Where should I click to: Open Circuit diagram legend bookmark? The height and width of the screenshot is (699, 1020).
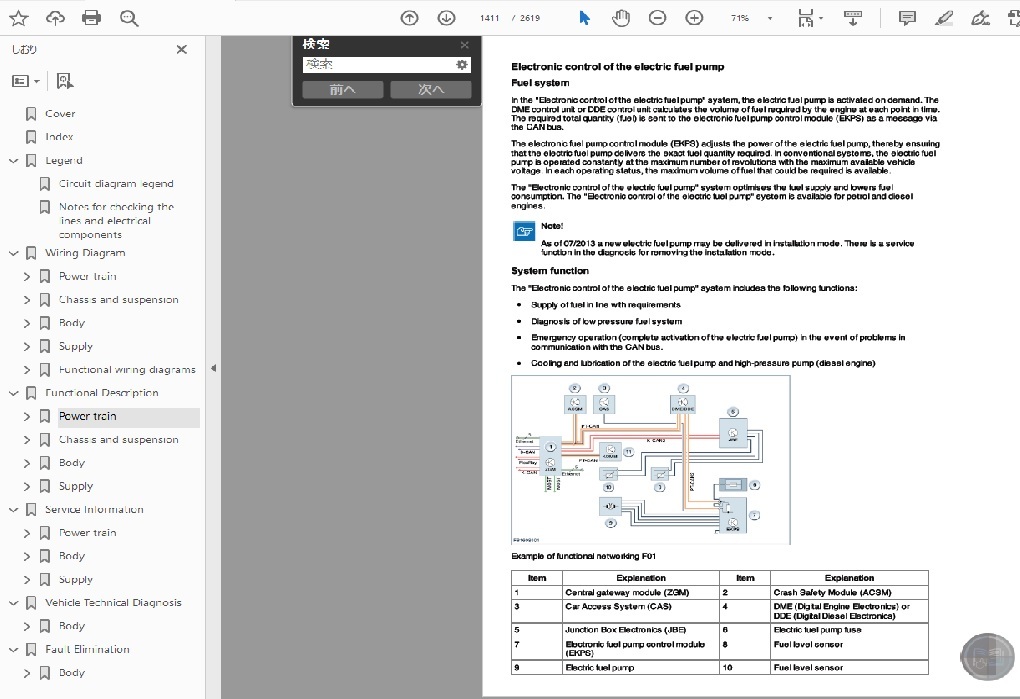coord(116,184)
